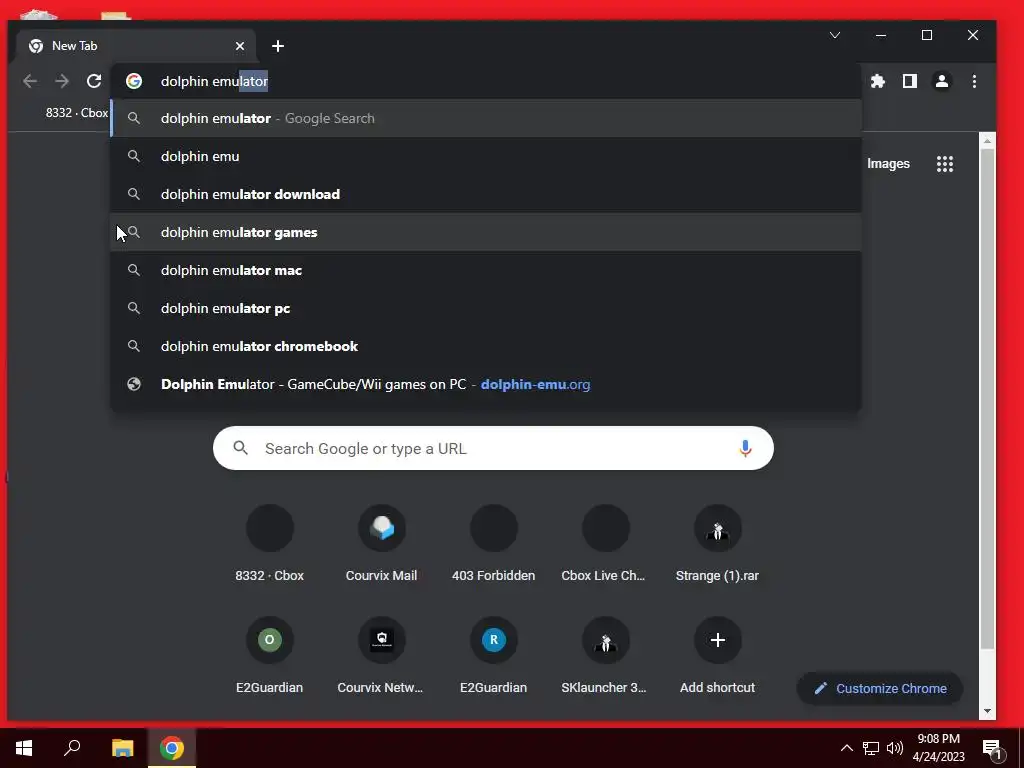The width and height of the screenshot is (1024, 768).
Task: Open the Images link
Action: pyautogui.click(x=888, y=164)
